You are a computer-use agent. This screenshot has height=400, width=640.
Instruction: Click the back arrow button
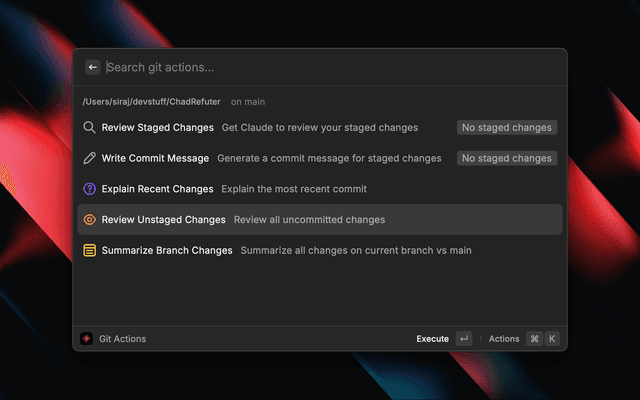click(93, 67)
